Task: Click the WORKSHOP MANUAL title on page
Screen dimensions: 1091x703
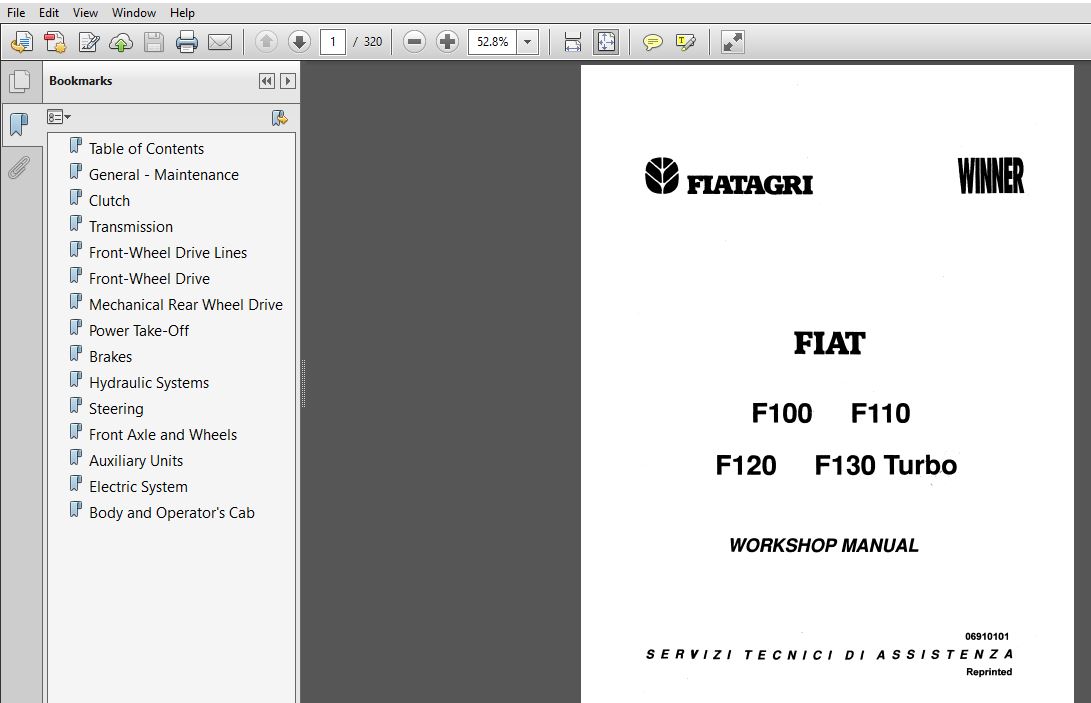Action: pyautogui.click(x=824, y=546)
